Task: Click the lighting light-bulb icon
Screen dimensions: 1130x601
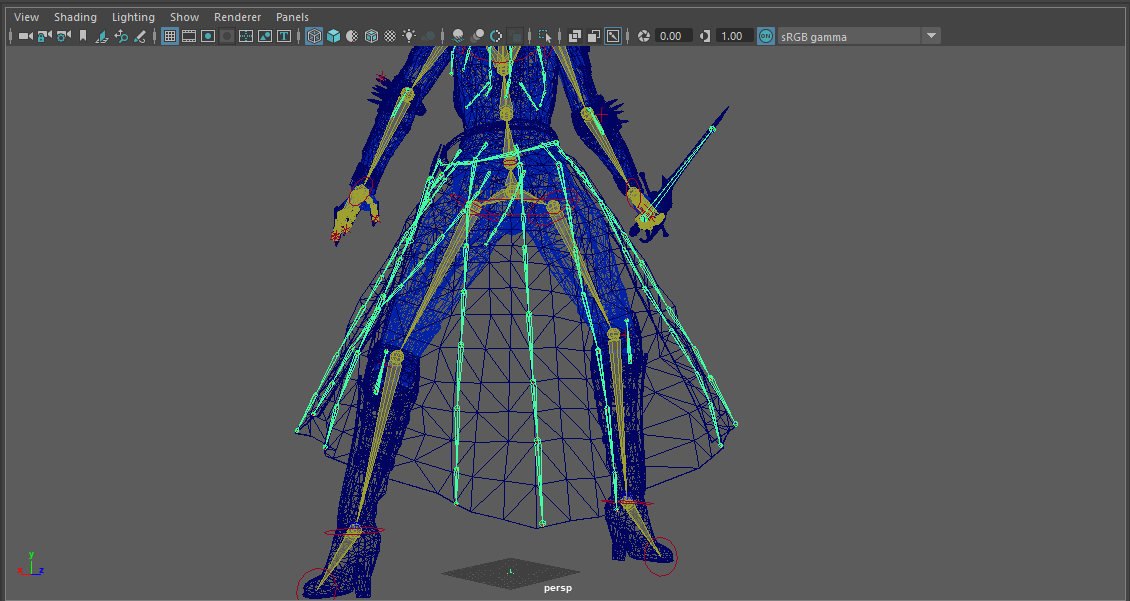Action: click(x=408, y=36)
